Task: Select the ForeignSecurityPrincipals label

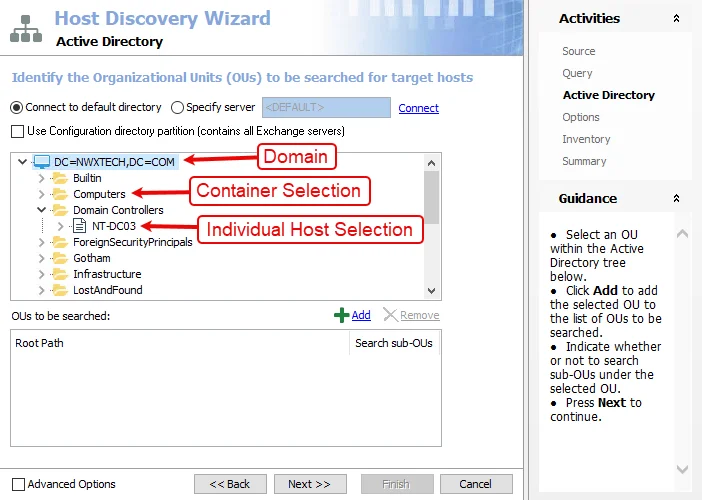Action: tap(133, 242)
